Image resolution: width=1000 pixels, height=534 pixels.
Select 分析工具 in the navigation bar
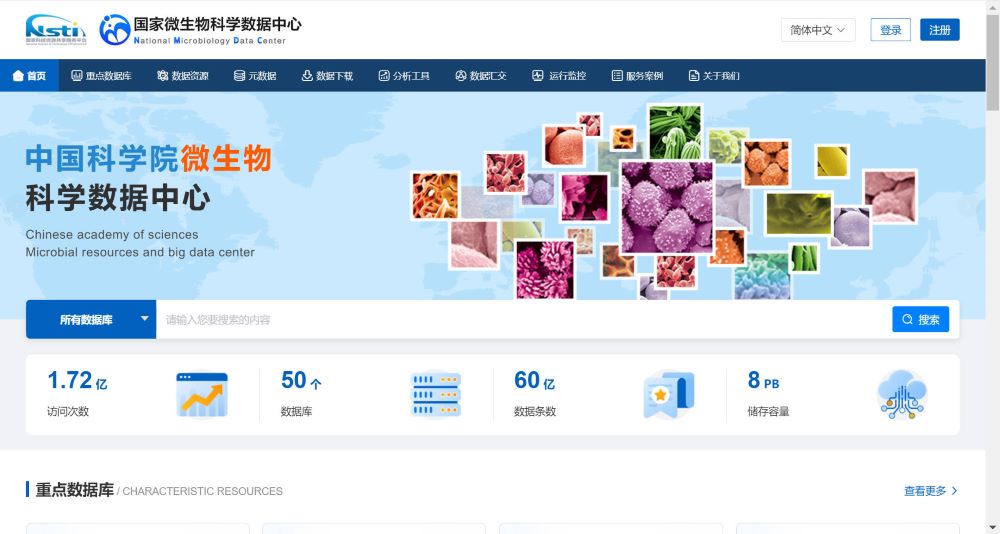tap(404, 76)
